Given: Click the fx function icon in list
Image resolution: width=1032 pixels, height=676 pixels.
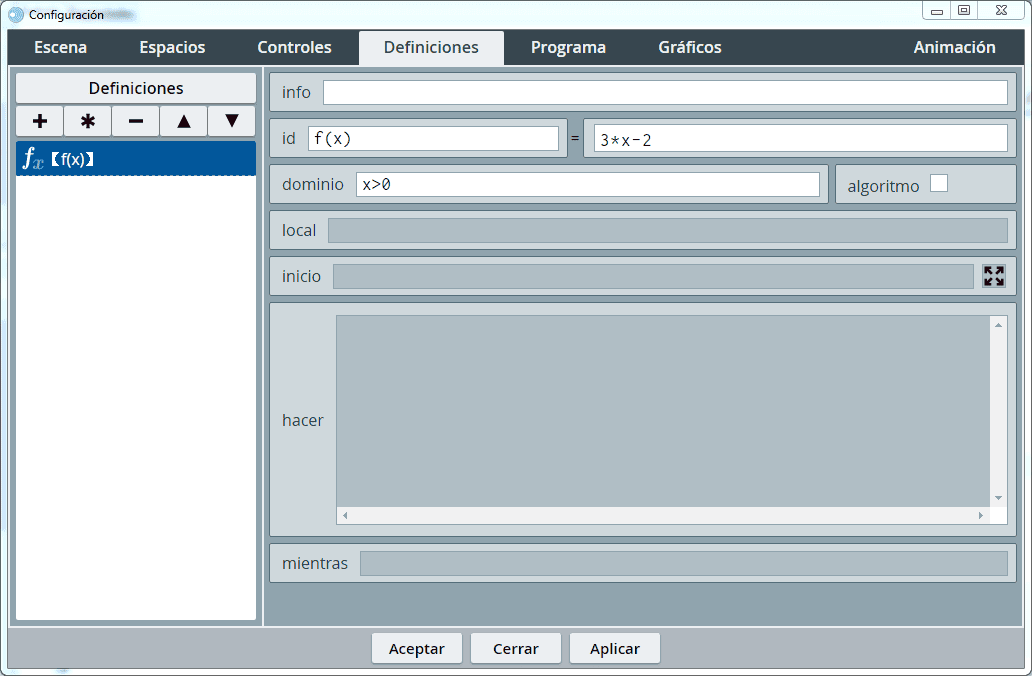Looking at the screenshot, I should (33, 159).
